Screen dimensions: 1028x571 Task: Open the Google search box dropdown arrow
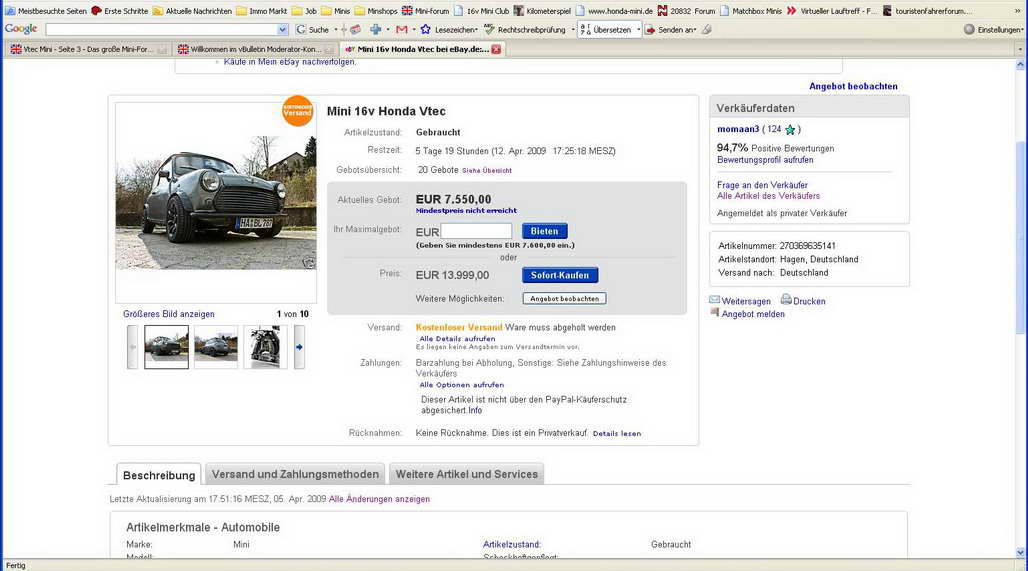[x=282, y=30]
